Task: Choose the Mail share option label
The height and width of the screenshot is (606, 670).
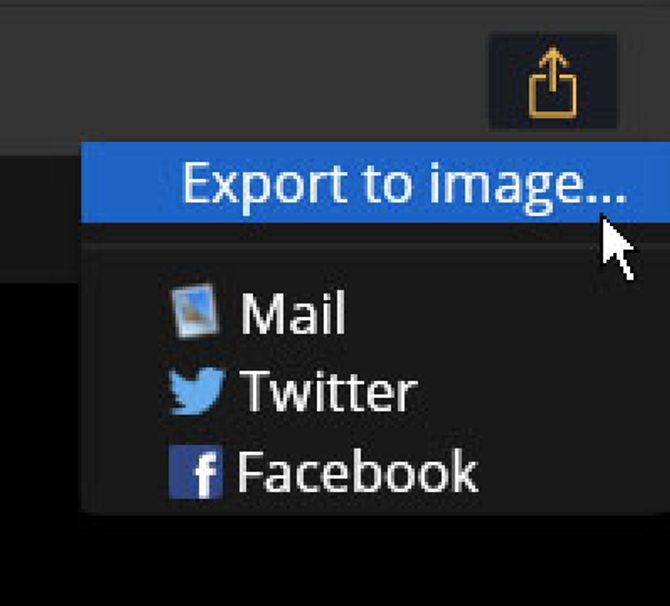Action: click(x=293, y=312)
